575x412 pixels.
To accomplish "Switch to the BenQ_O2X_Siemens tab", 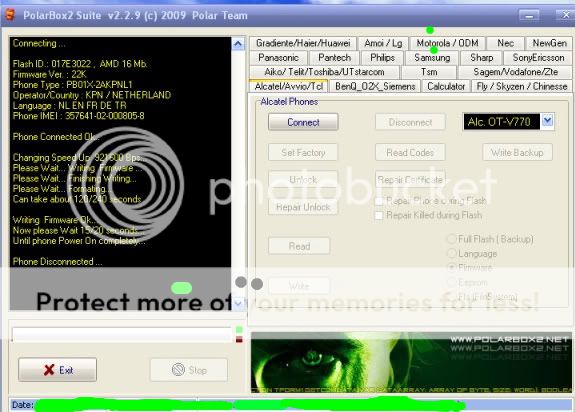I will pyautogui.click(x=375, y=87).
